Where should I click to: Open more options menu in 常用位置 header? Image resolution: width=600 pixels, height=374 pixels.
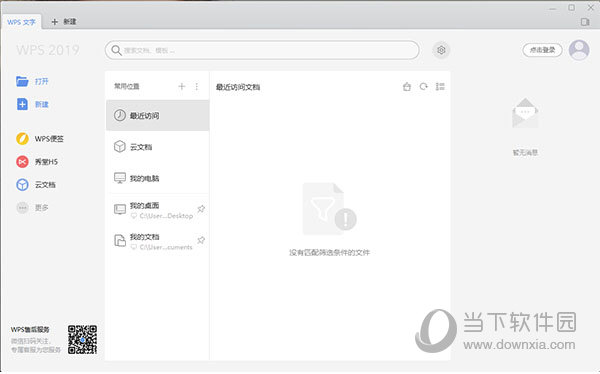coord(197,87)
